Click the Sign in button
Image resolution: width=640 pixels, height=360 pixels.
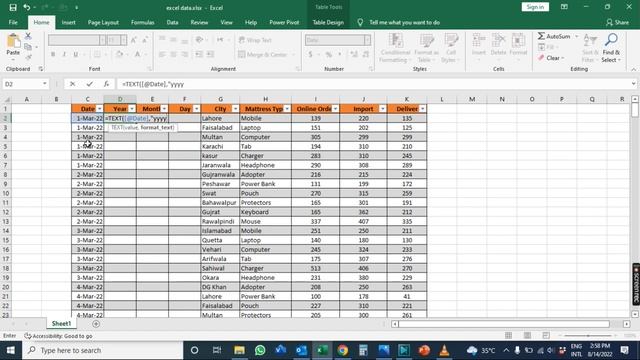coord(535,7)
